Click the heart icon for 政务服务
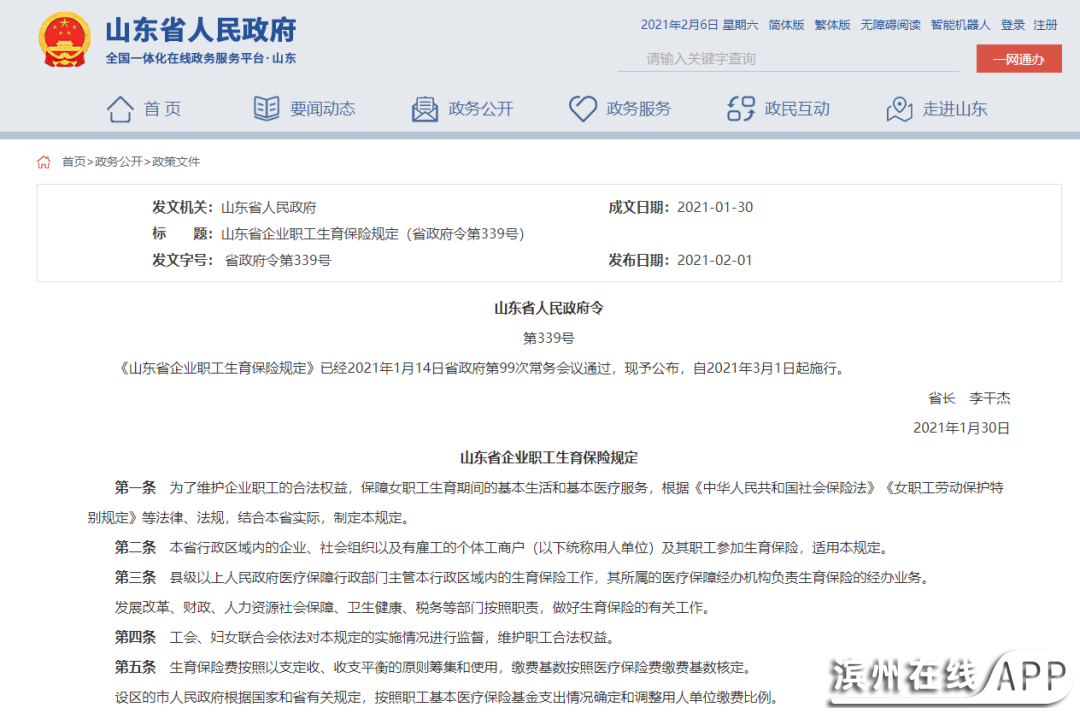The height and width of the screenshot is (713, 1080). pos(583,109)
